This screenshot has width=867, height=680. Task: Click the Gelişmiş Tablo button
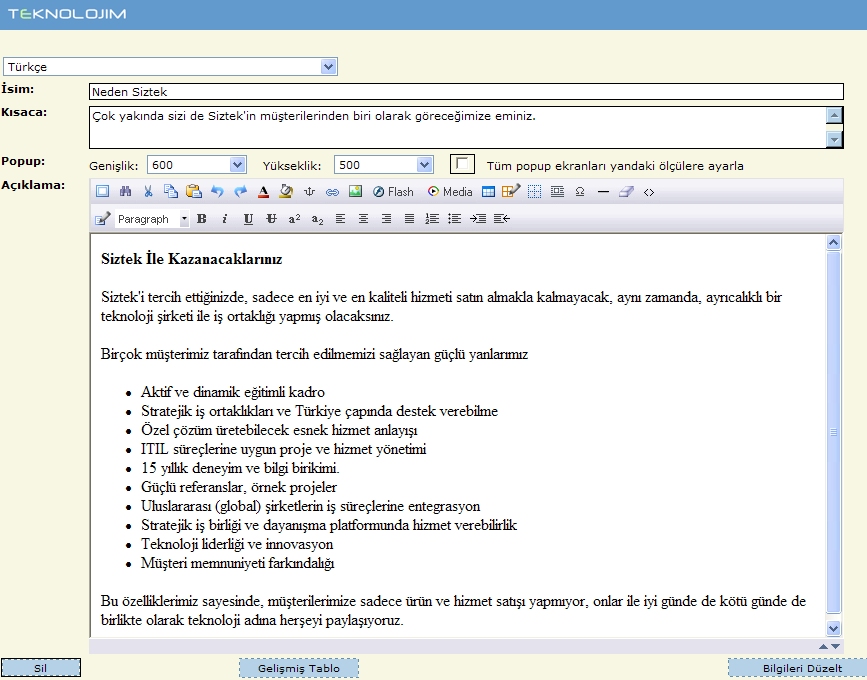pyautogui.click(x=299, y=668)
